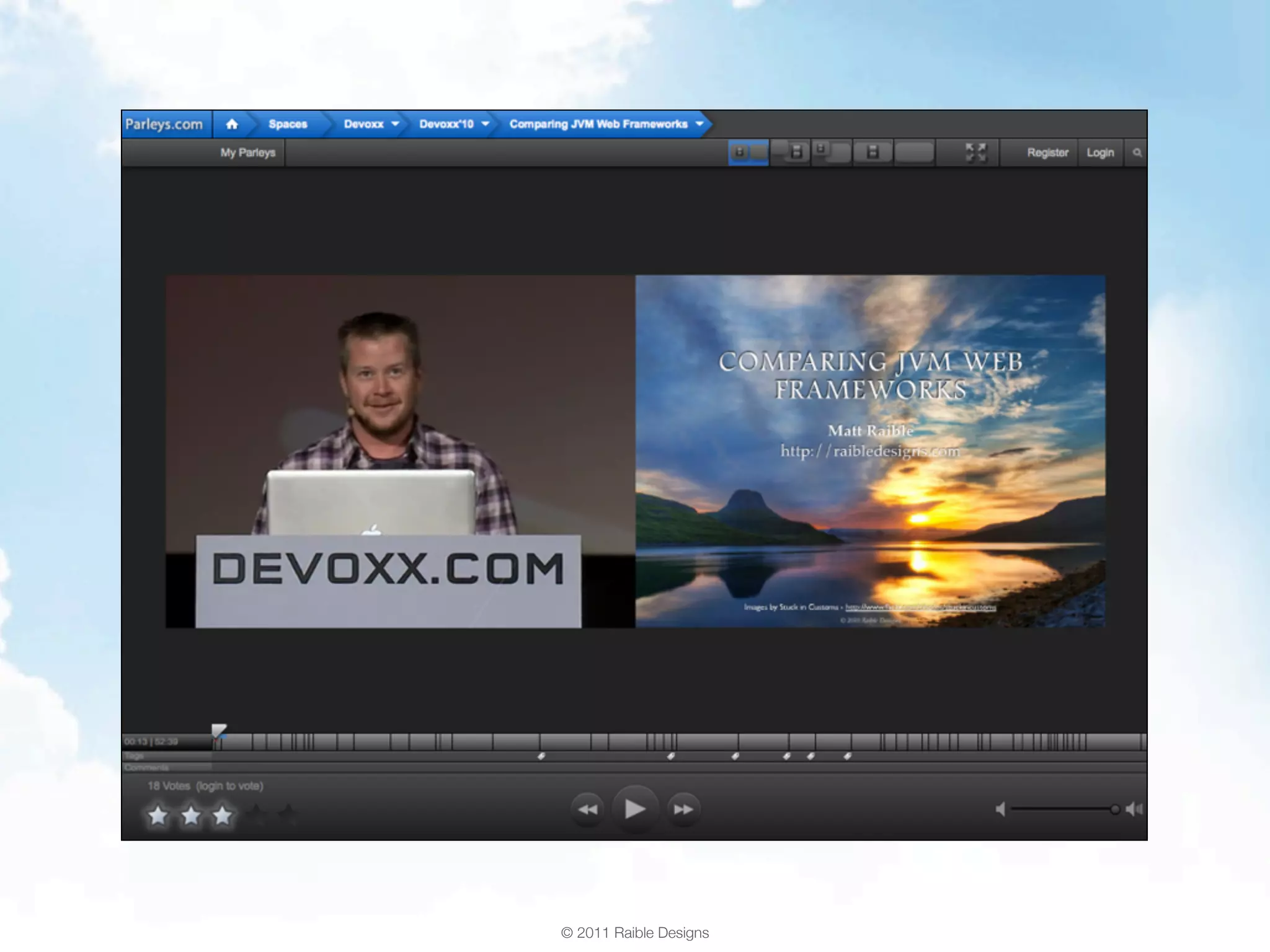Viewport: 1270px width, 952px height.
Task: Expand the Devoxx'10 breadcrumb dropdown arrow
Action: pyautogui.click(x=486, y=124)
